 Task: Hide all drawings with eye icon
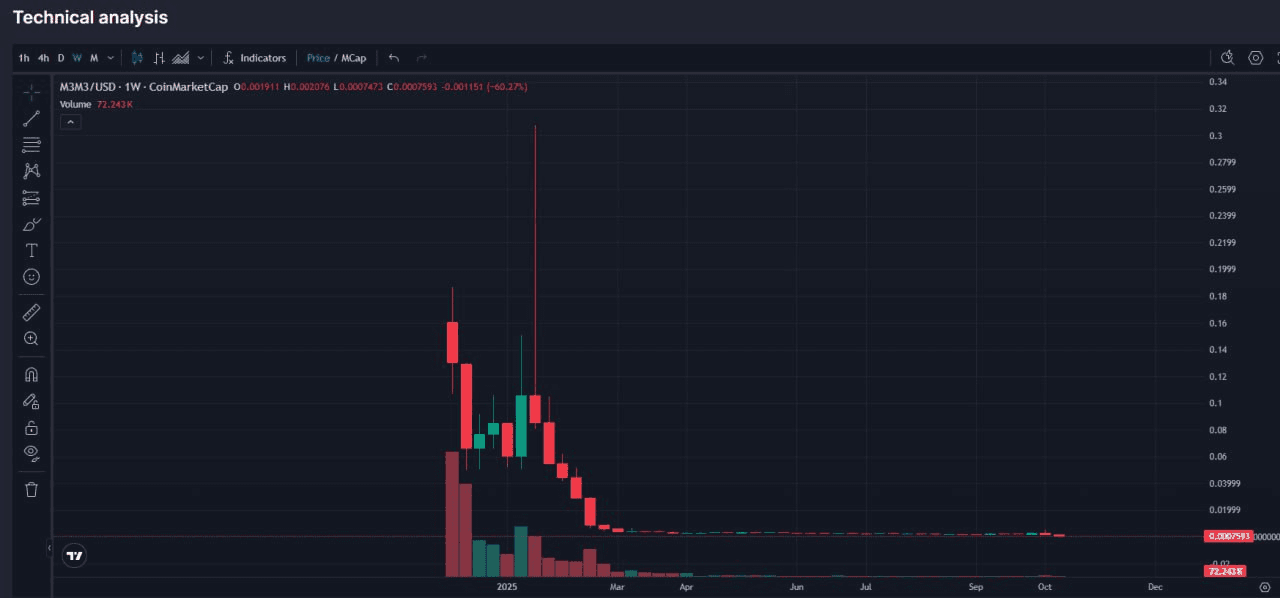(31, 454)
